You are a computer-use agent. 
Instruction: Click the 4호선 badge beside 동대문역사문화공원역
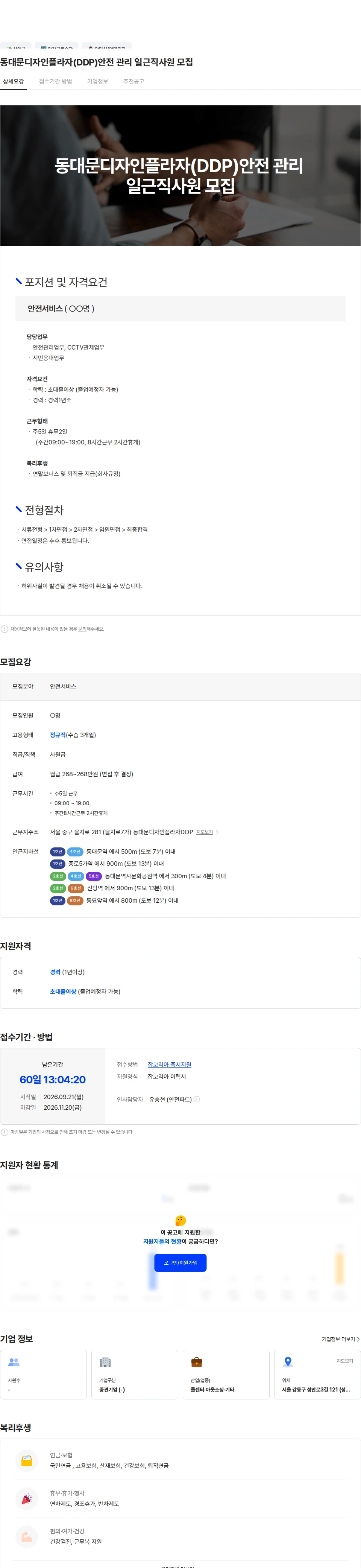(x=76, y=876)
